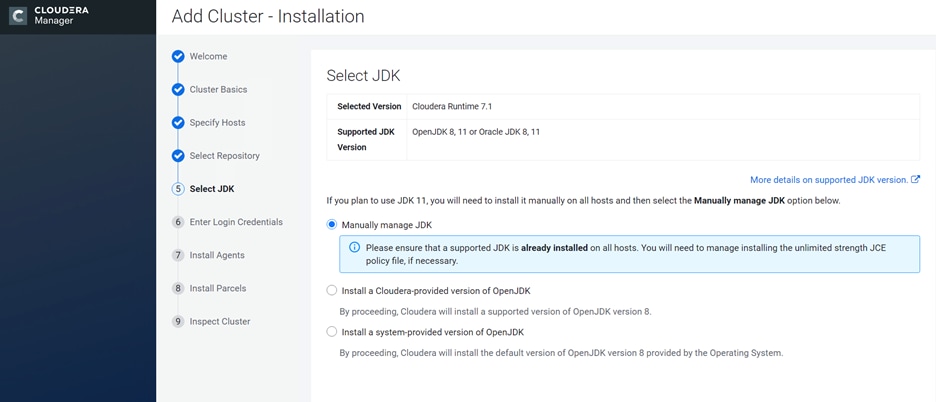Click the step 7 number badge

(178, 255)
